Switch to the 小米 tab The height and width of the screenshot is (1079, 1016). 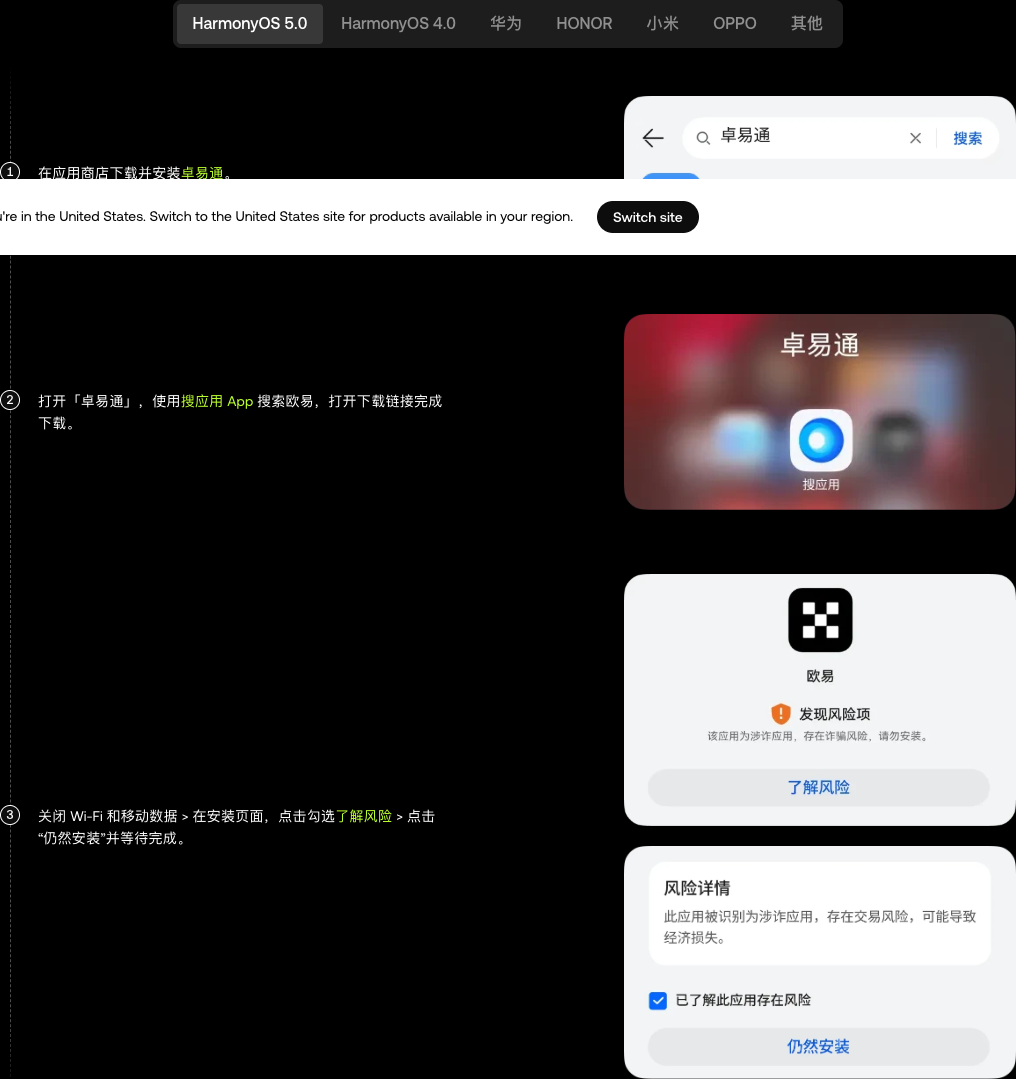point(662,23)
